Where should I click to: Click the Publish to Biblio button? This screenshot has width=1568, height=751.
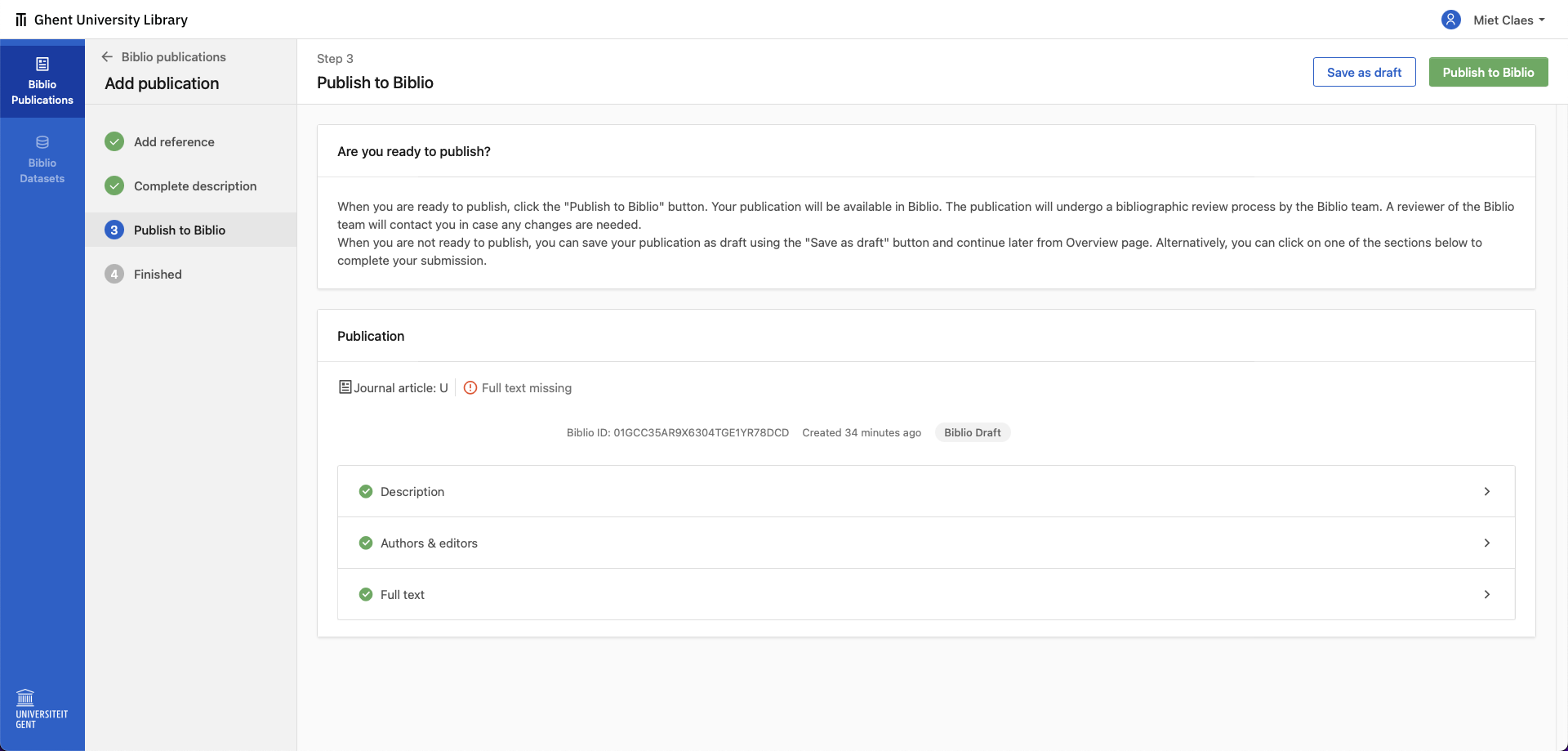1488,72
